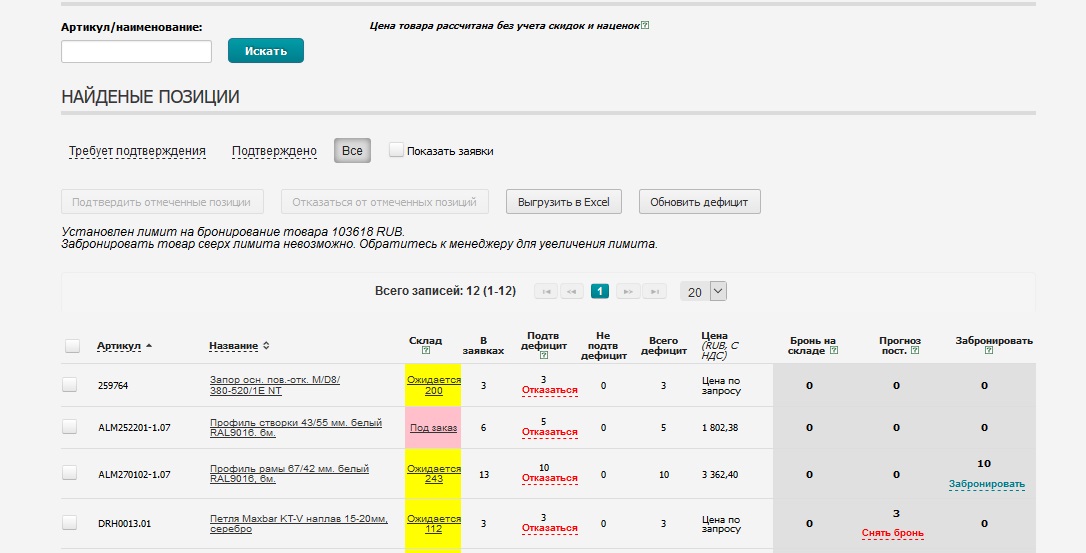Click help icon beside Бронь на складе
This screenshot has height=553, width=1086.
pos(834,351)
